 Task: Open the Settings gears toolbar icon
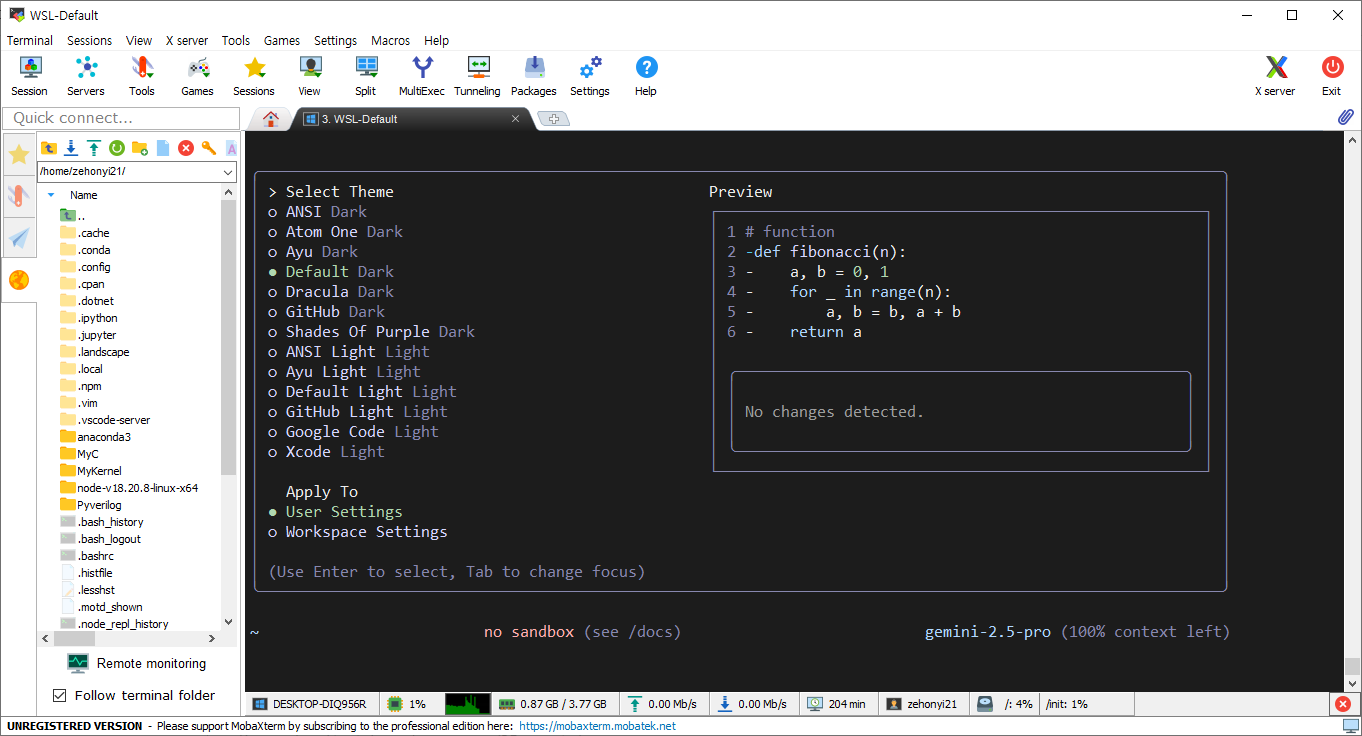coord(590,77)
